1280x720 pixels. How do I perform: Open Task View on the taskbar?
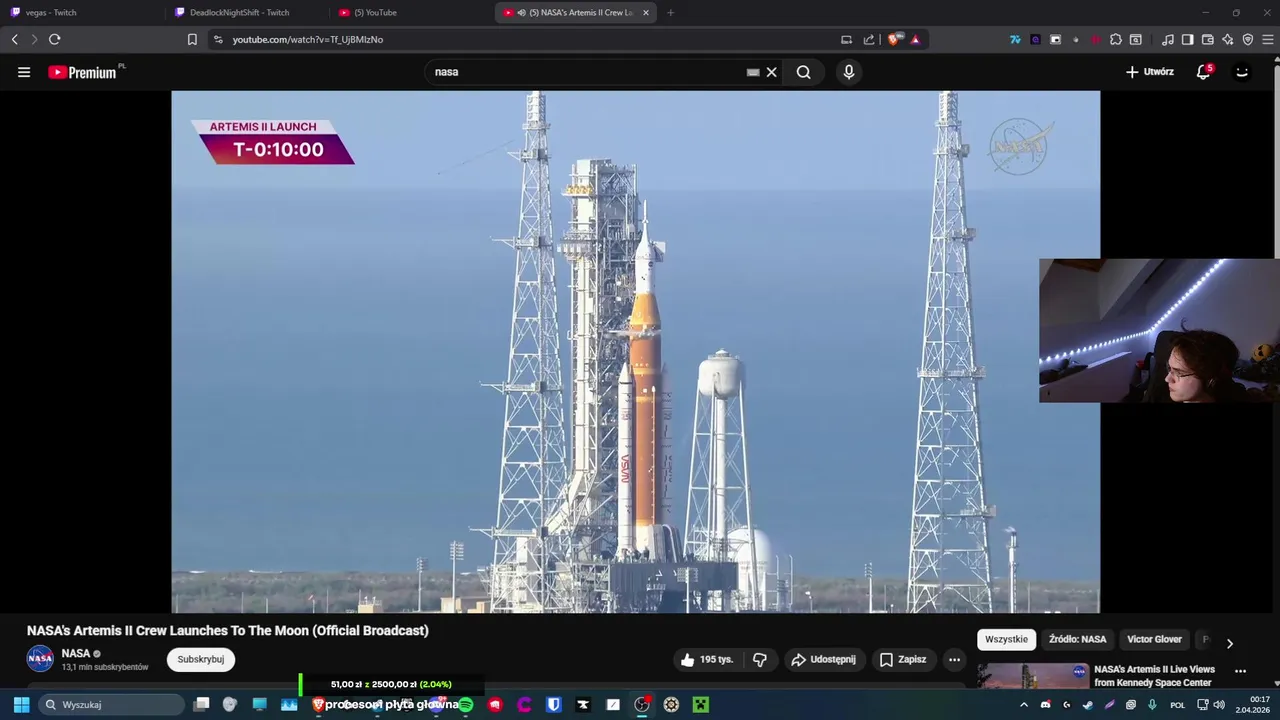(x=201, y=704)
